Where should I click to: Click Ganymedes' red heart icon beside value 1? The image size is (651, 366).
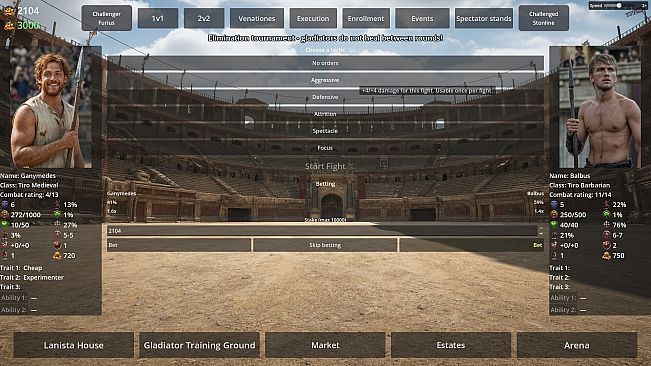point(57,245)
